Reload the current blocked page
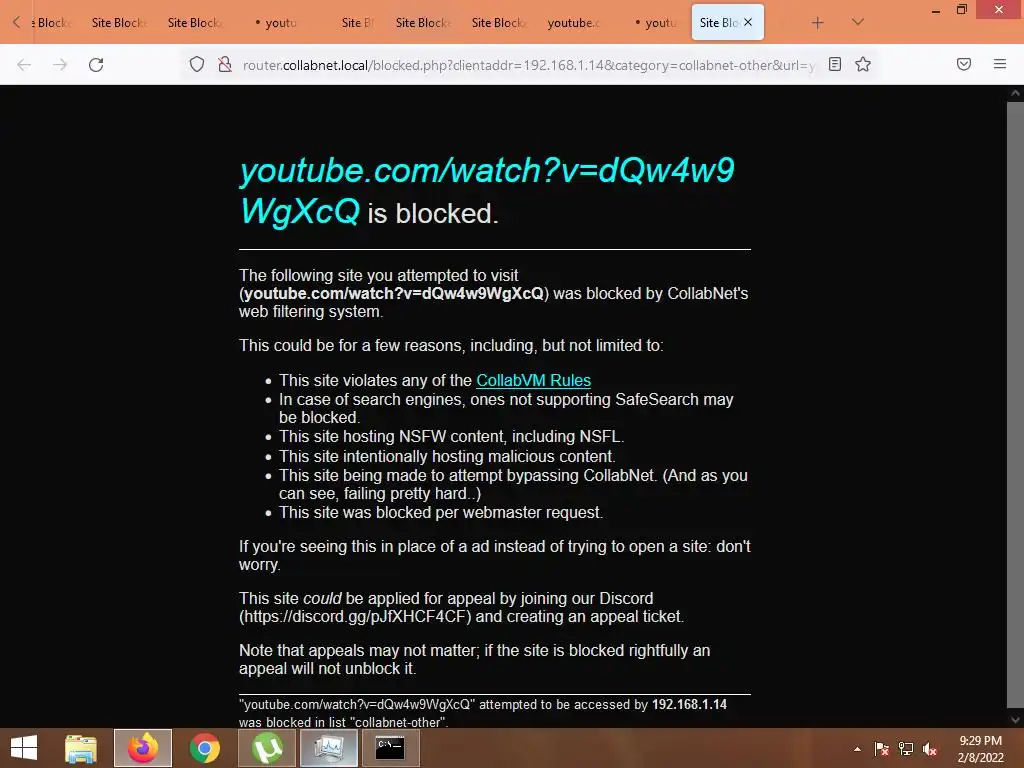The image size is (1024, 768). [96, 65]
